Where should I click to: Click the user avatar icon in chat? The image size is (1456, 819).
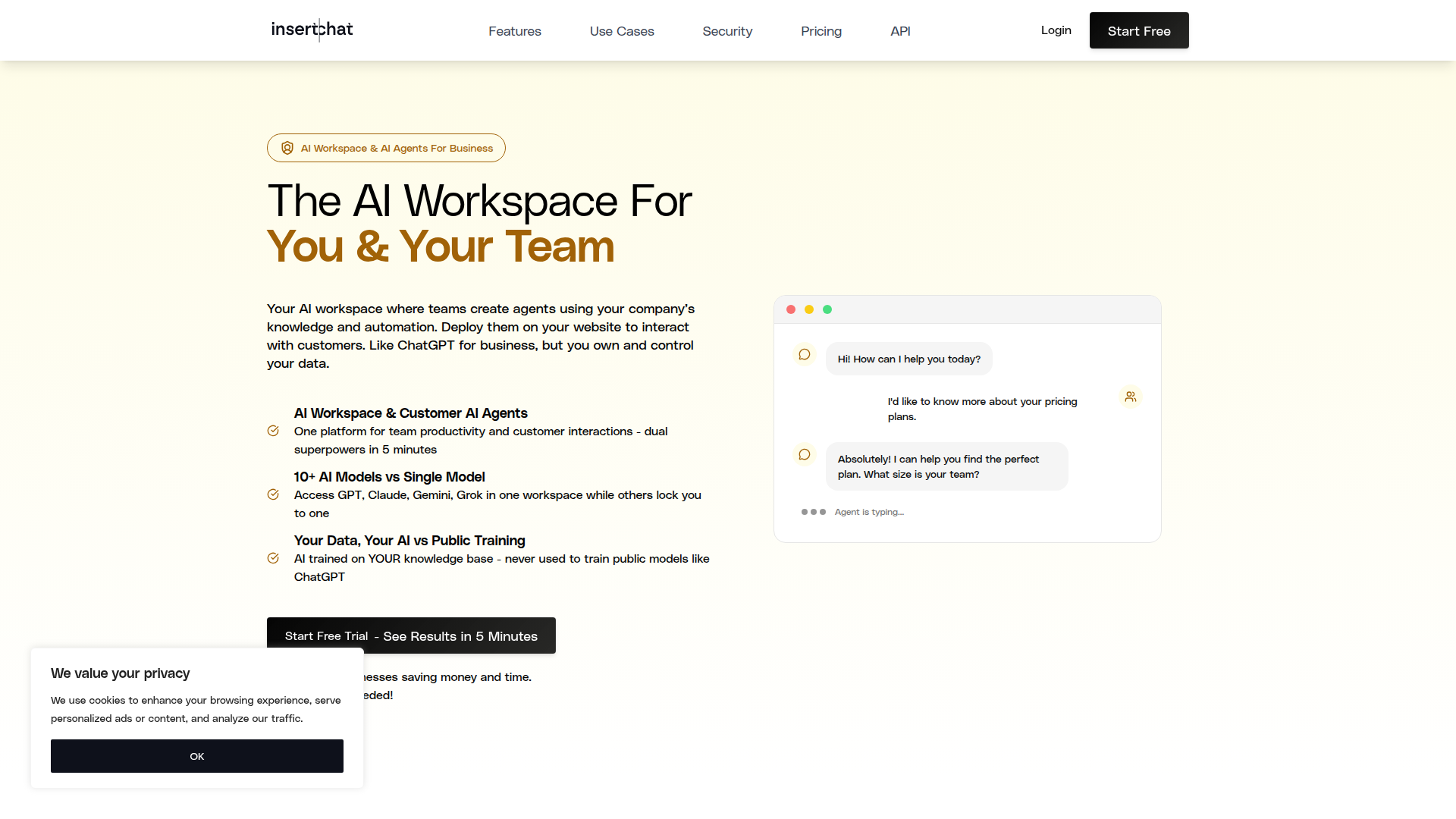pyautogui.click(x=1130, y=397)
